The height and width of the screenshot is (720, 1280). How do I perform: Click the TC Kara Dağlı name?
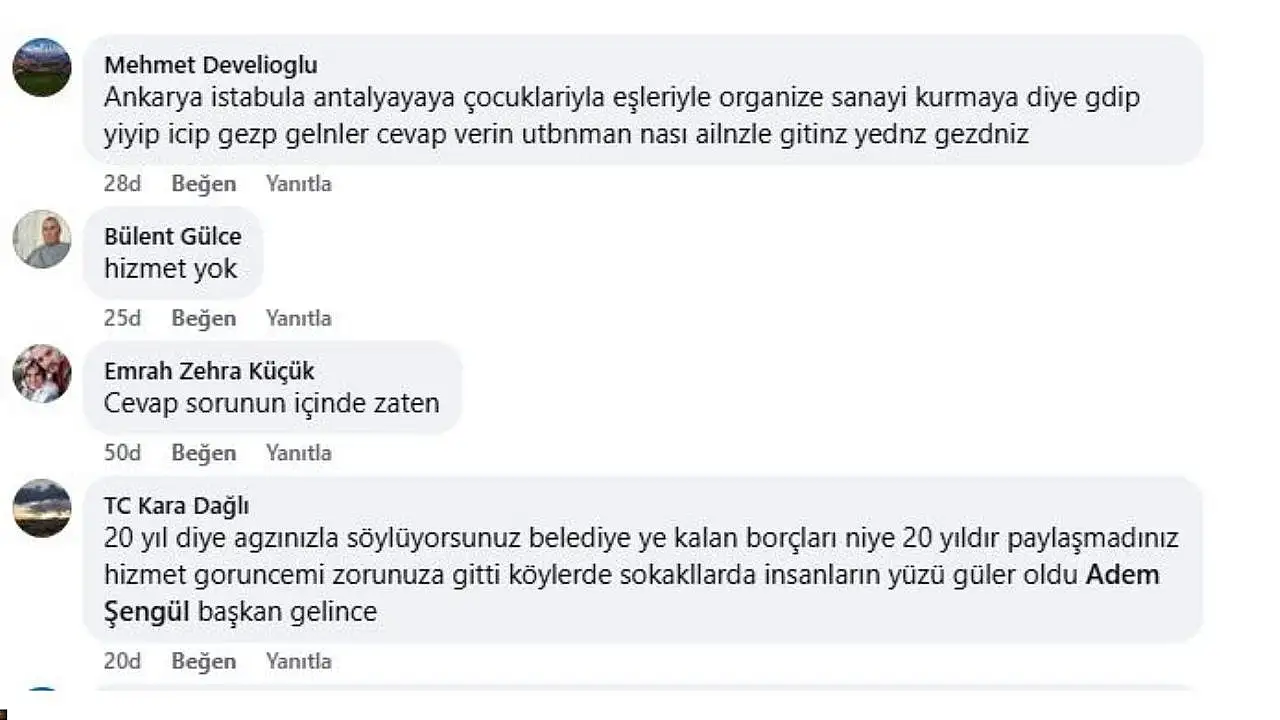[x=176, y=505]
